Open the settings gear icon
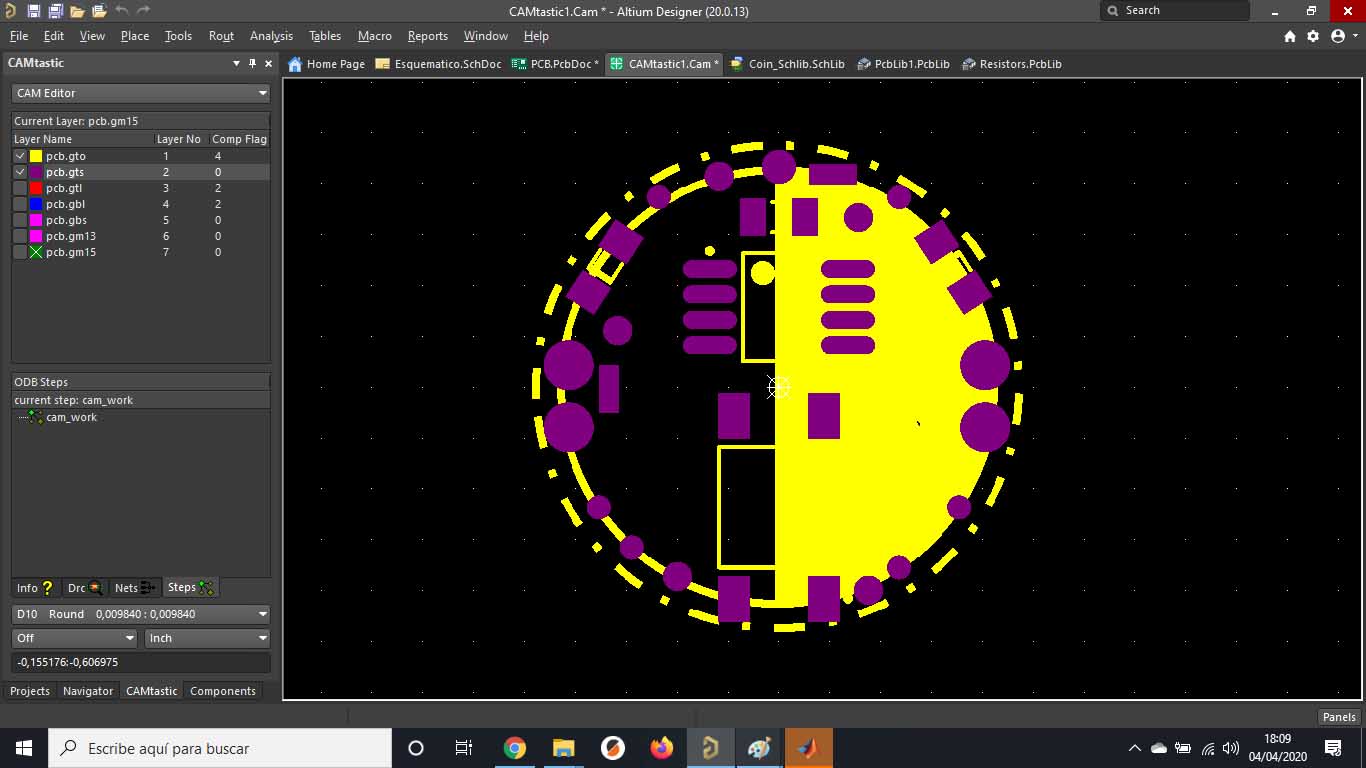Viewport: 1366px width, 768px height. [1313, 36]
